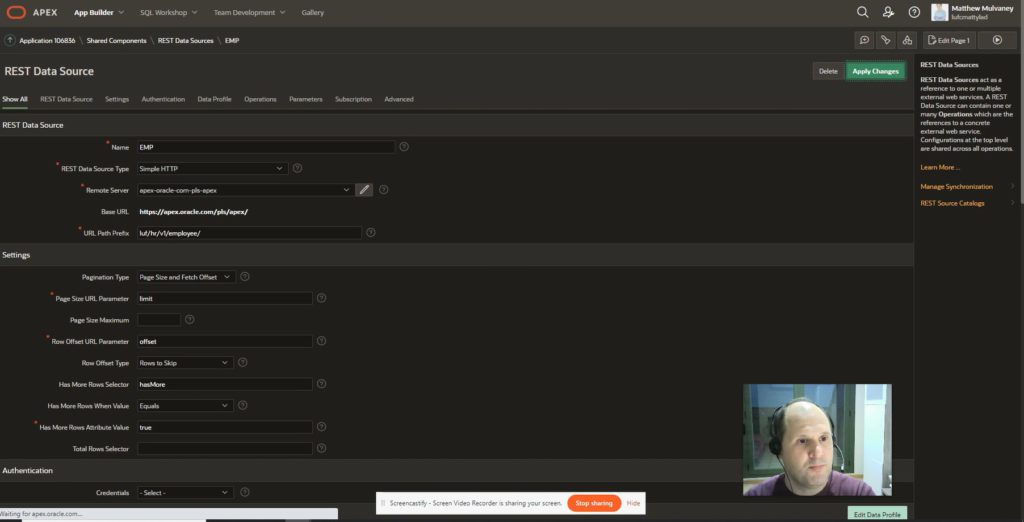
Task: Click into the Page Size Maximum field
Action: [x=159, y=319]
